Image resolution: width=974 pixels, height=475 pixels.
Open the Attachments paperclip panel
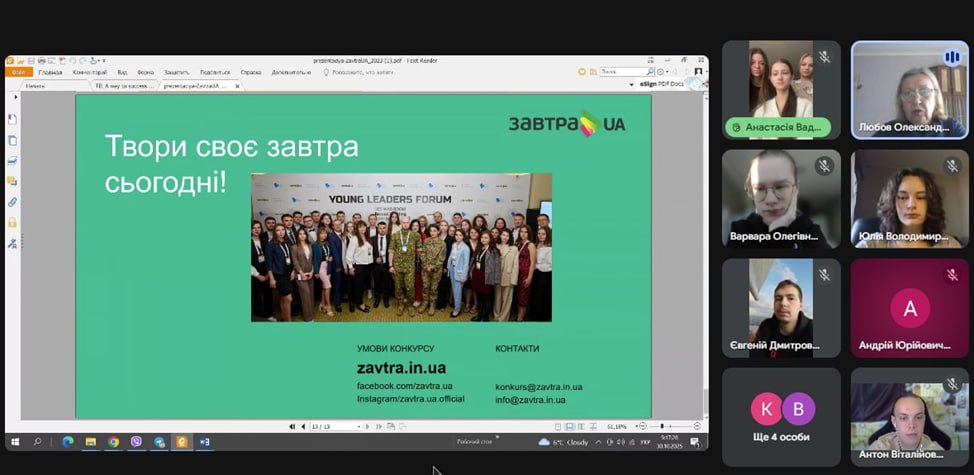tap(12, 202)
